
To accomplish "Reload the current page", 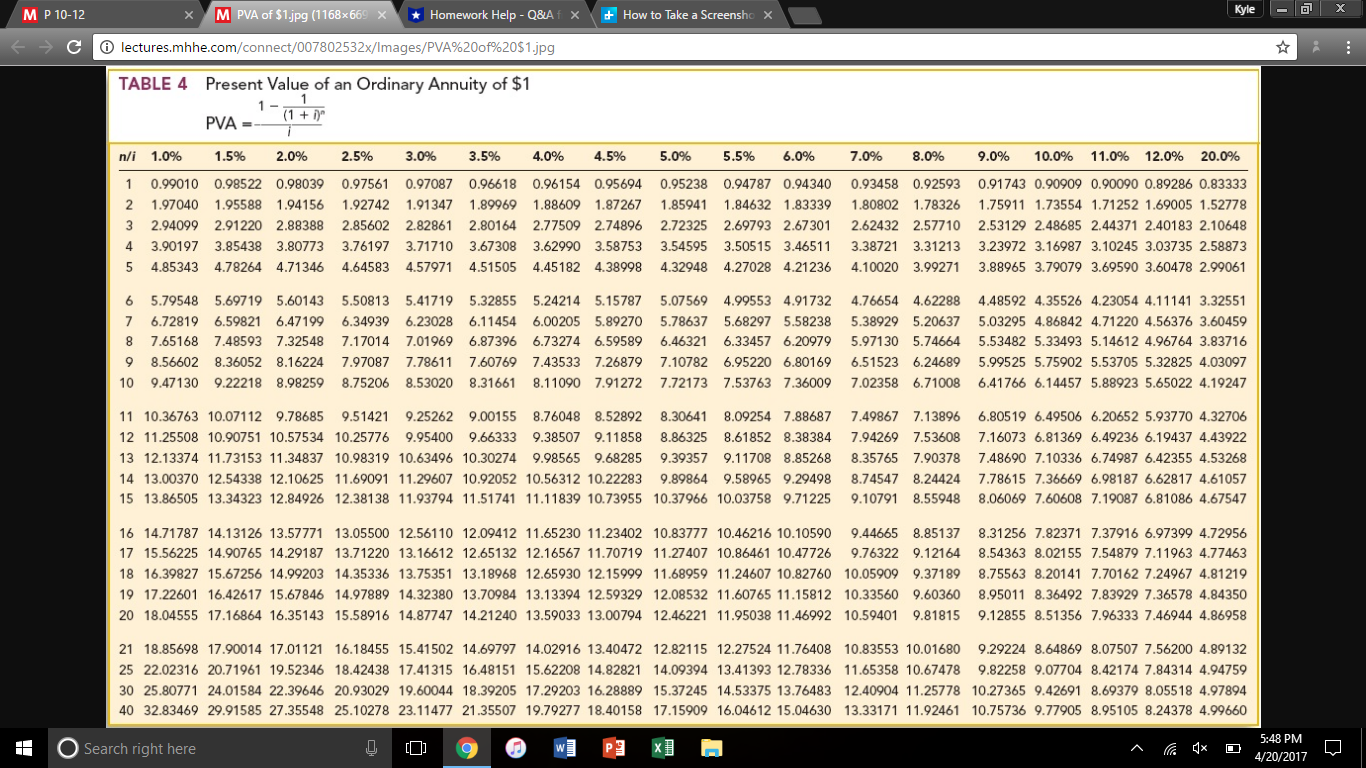I will [72, 47].
